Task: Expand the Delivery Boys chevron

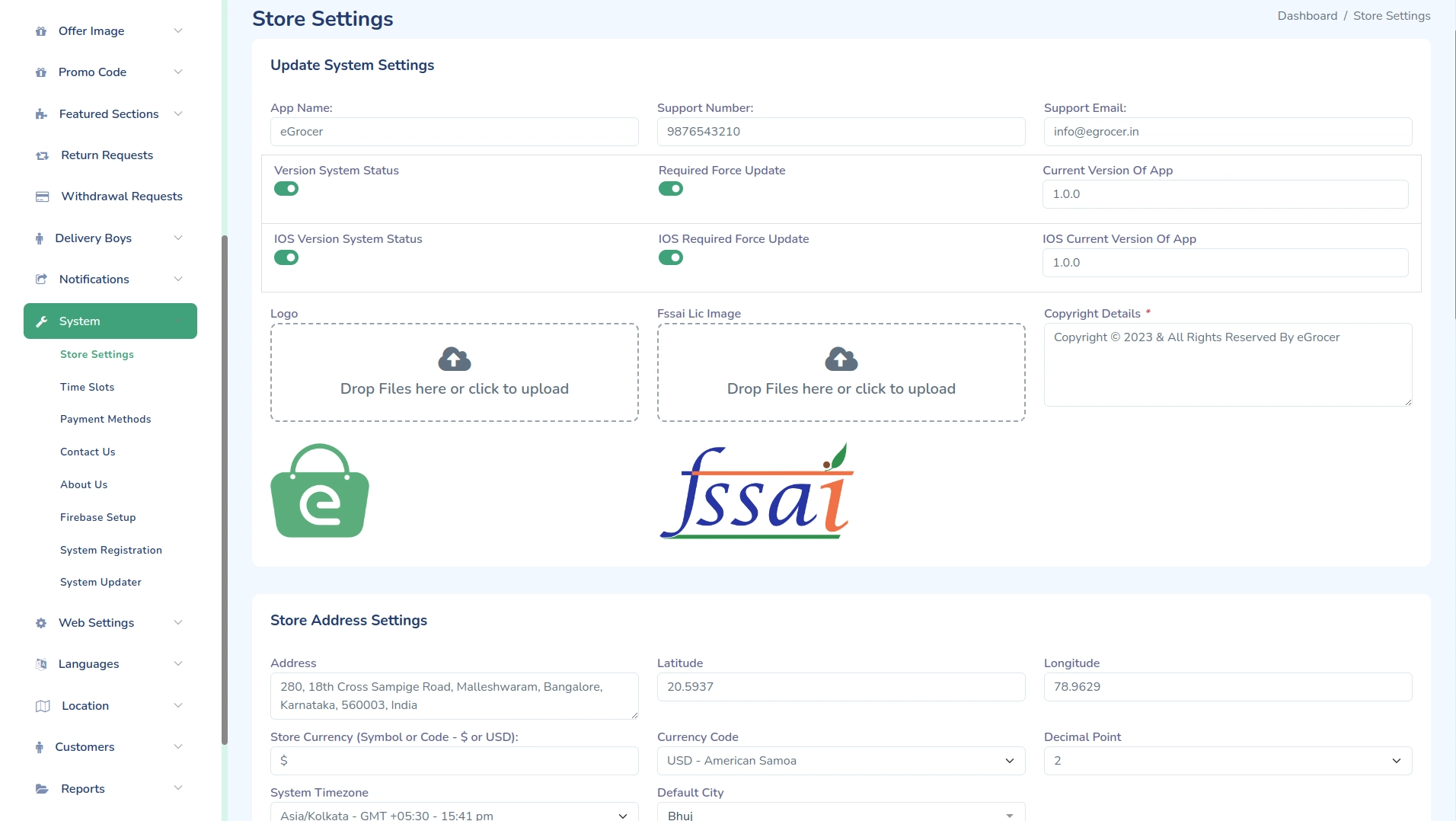Action: [178, 238]
